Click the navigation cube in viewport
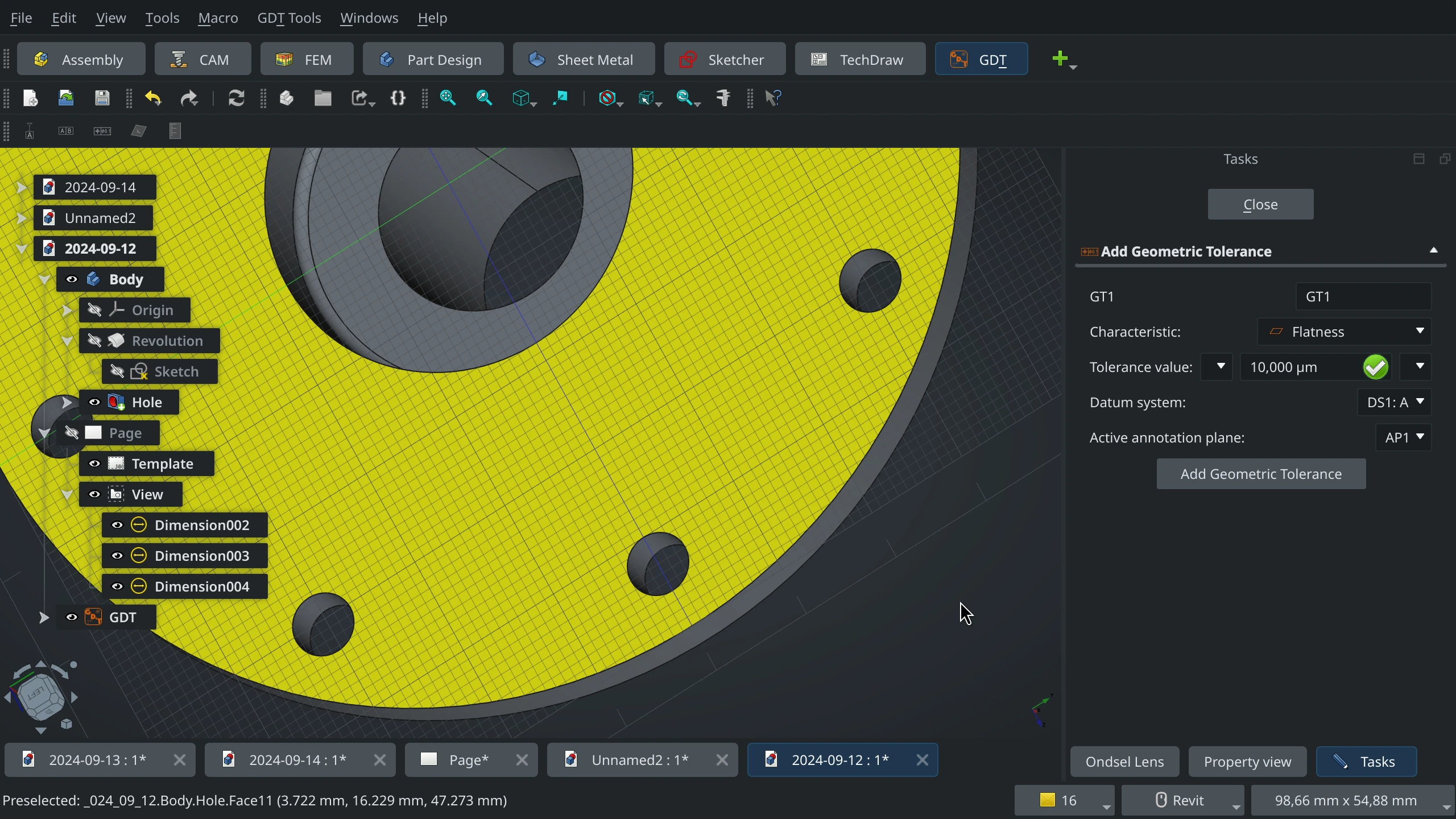 pos(41,697)
